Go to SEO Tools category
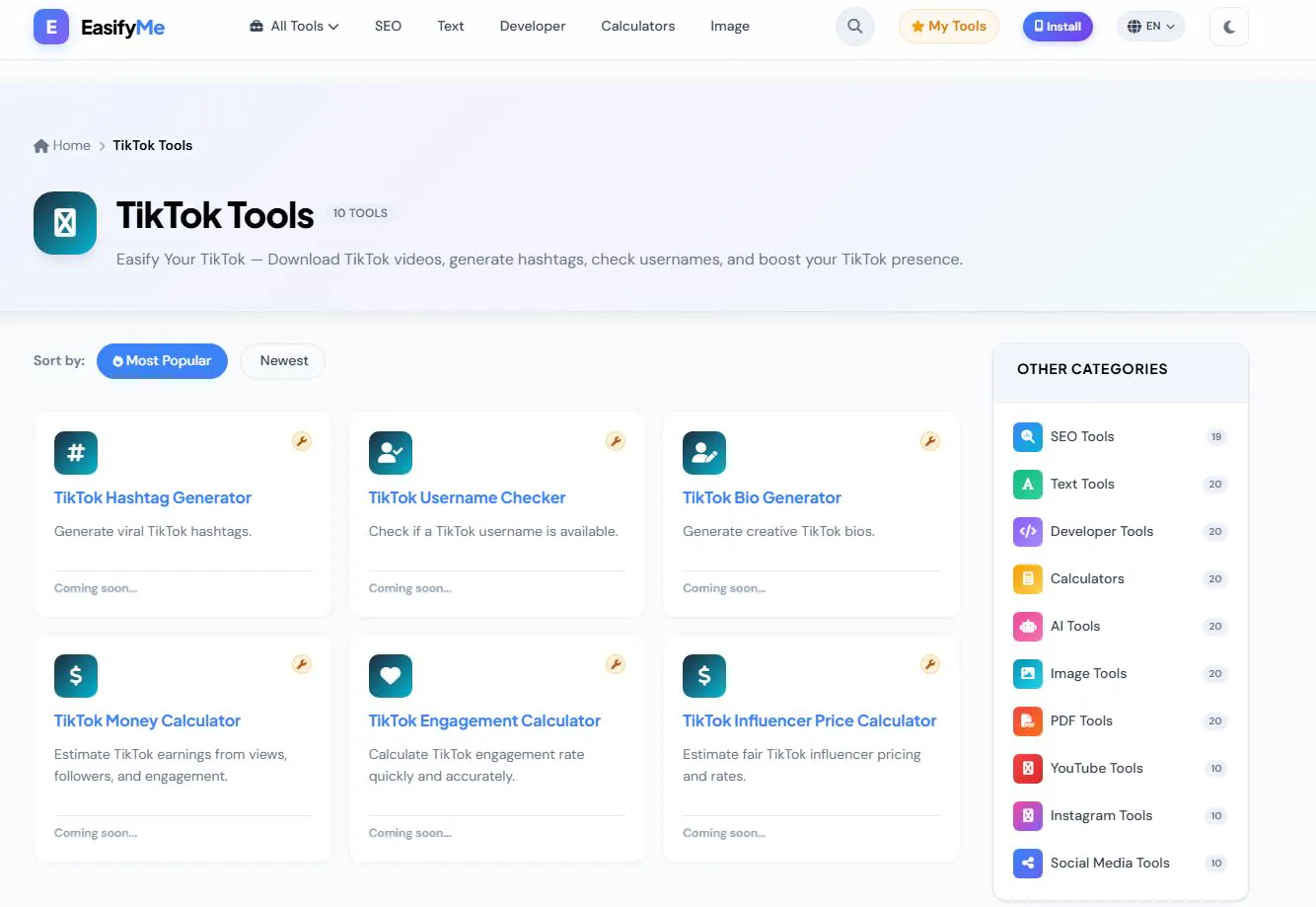The height and width of the screenshot is (907, 1316). pos(1121,437)
